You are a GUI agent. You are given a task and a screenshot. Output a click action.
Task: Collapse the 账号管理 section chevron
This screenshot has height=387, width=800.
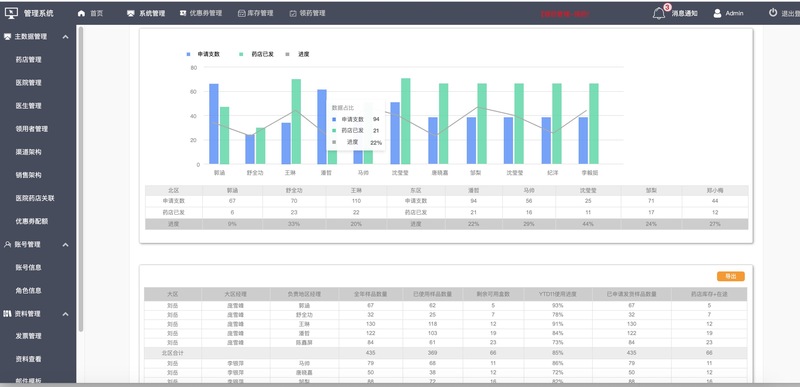point(65,245)
